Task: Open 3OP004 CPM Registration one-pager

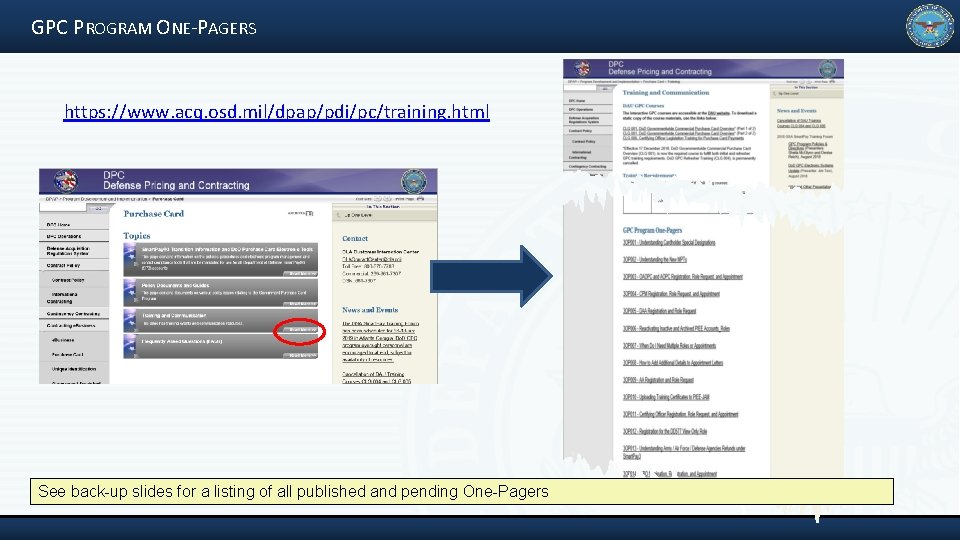Action: click(671, 294)
